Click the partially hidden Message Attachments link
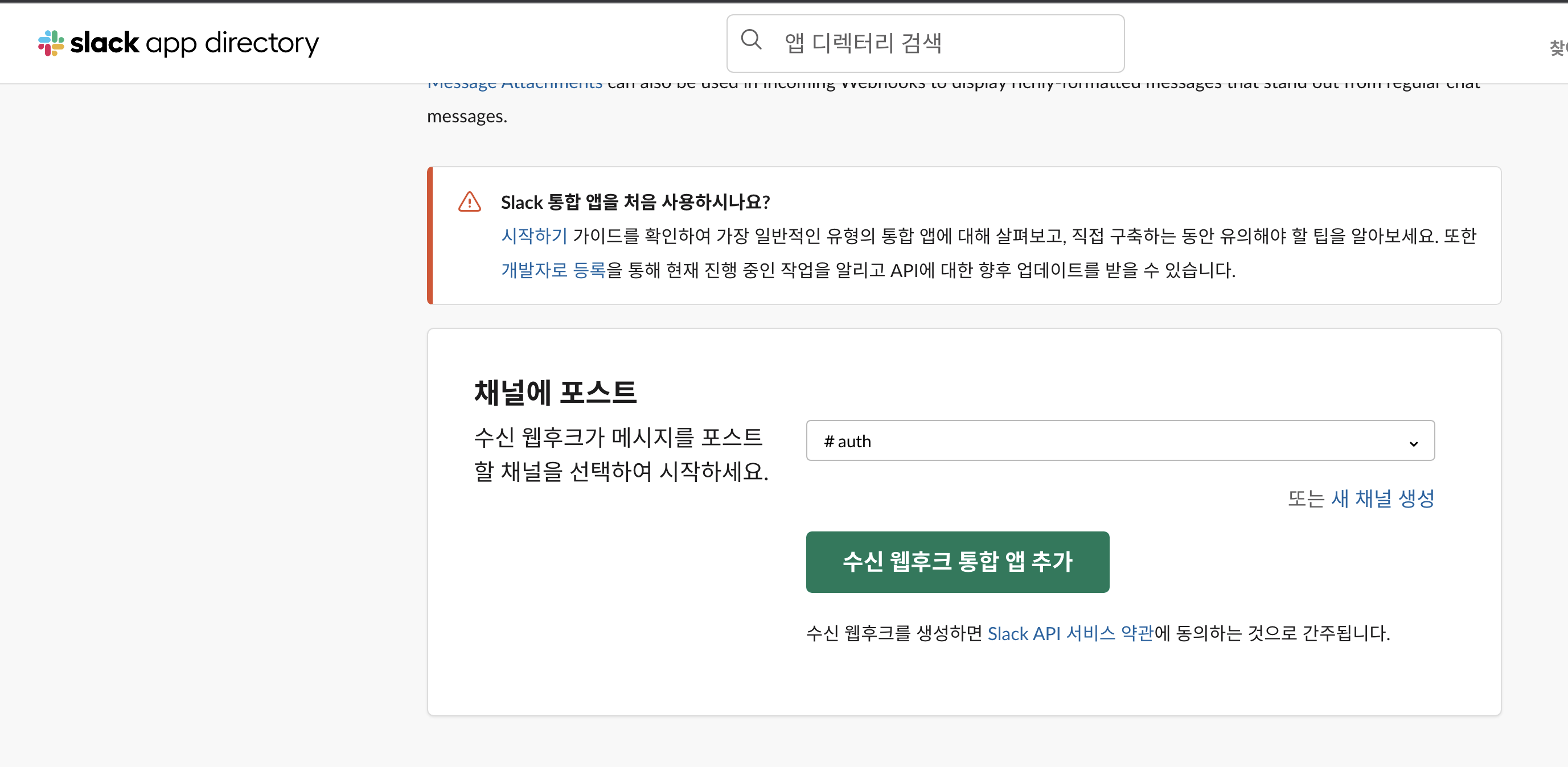The height and width of the screenshot is (767, 1568). [x=515, y=85]
